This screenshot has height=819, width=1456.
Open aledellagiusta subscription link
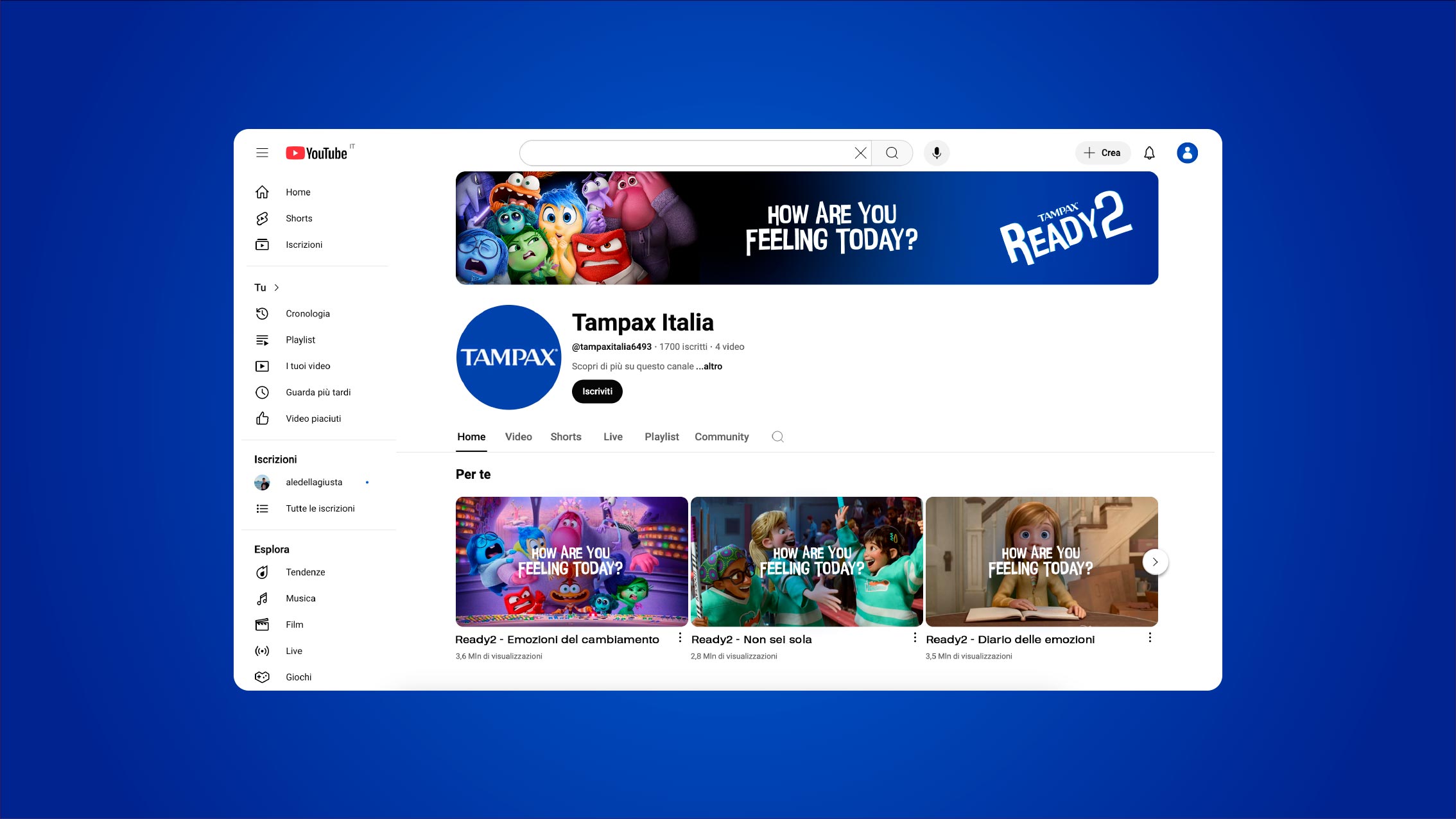[314, 482]
